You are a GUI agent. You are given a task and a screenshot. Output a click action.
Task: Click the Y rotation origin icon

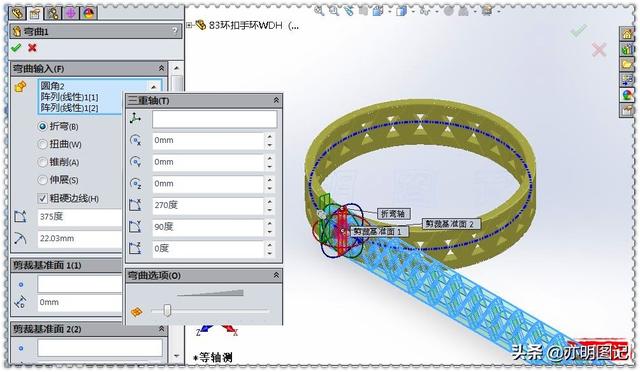coord(135,162)
